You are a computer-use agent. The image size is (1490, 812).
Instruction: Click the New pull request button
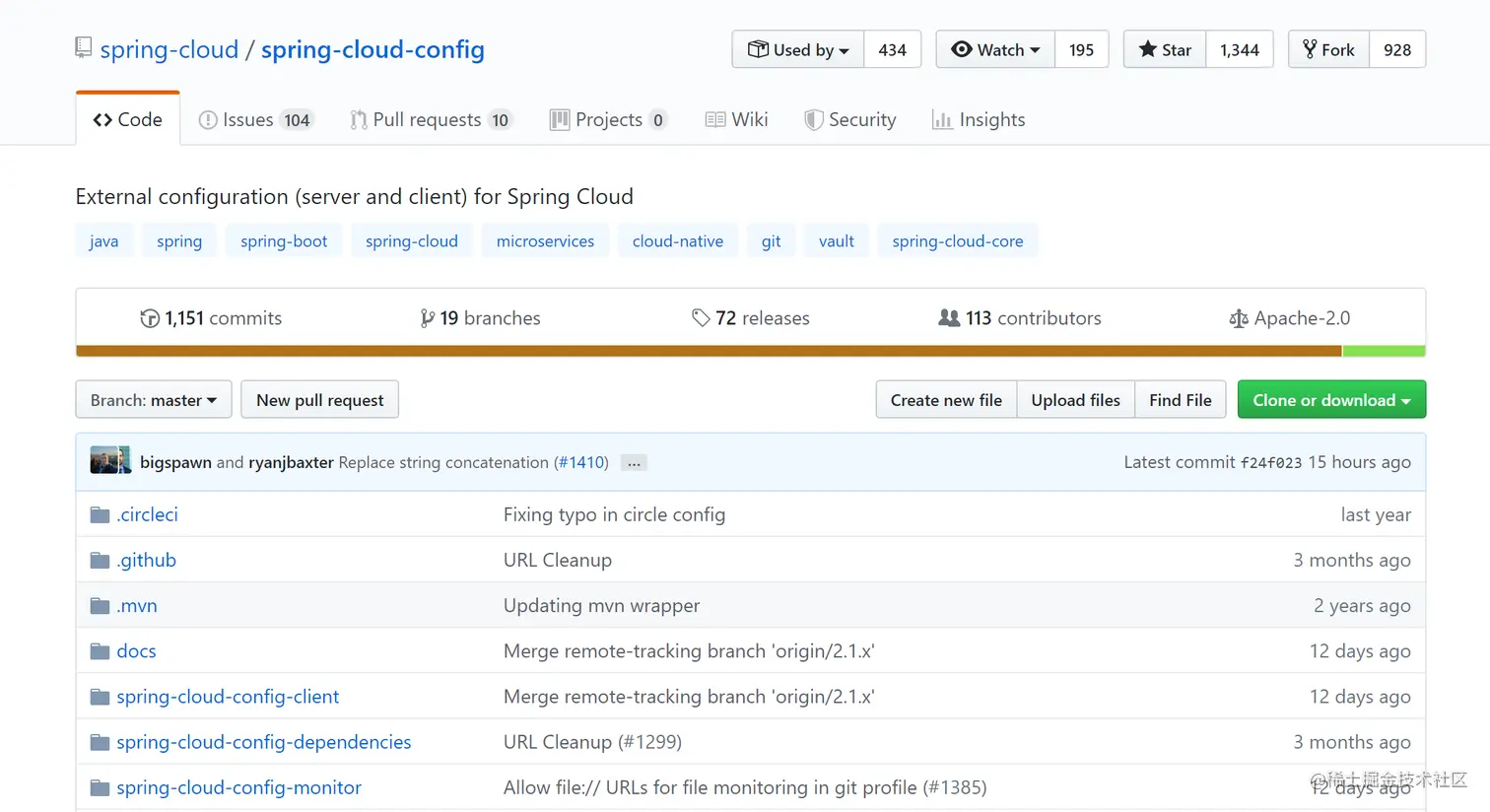320,399
